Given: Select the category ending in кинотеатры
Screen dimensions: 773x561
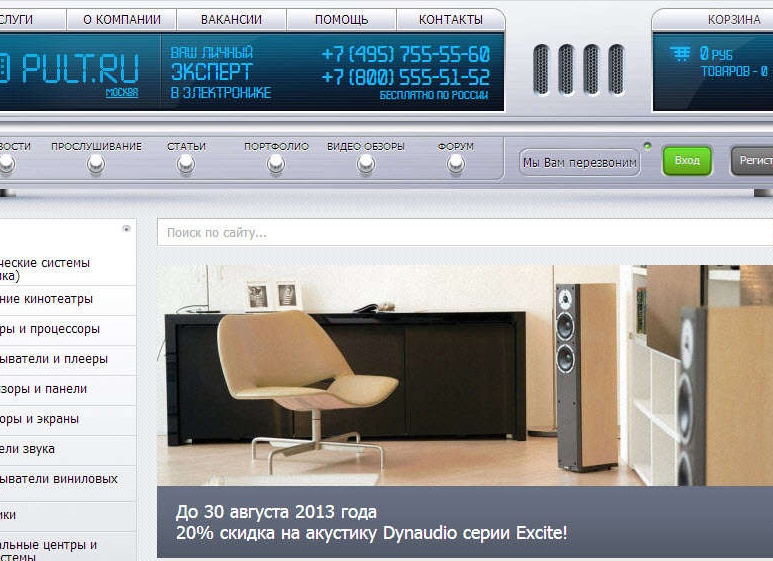Looking at the screenshot, I should 60,299.
